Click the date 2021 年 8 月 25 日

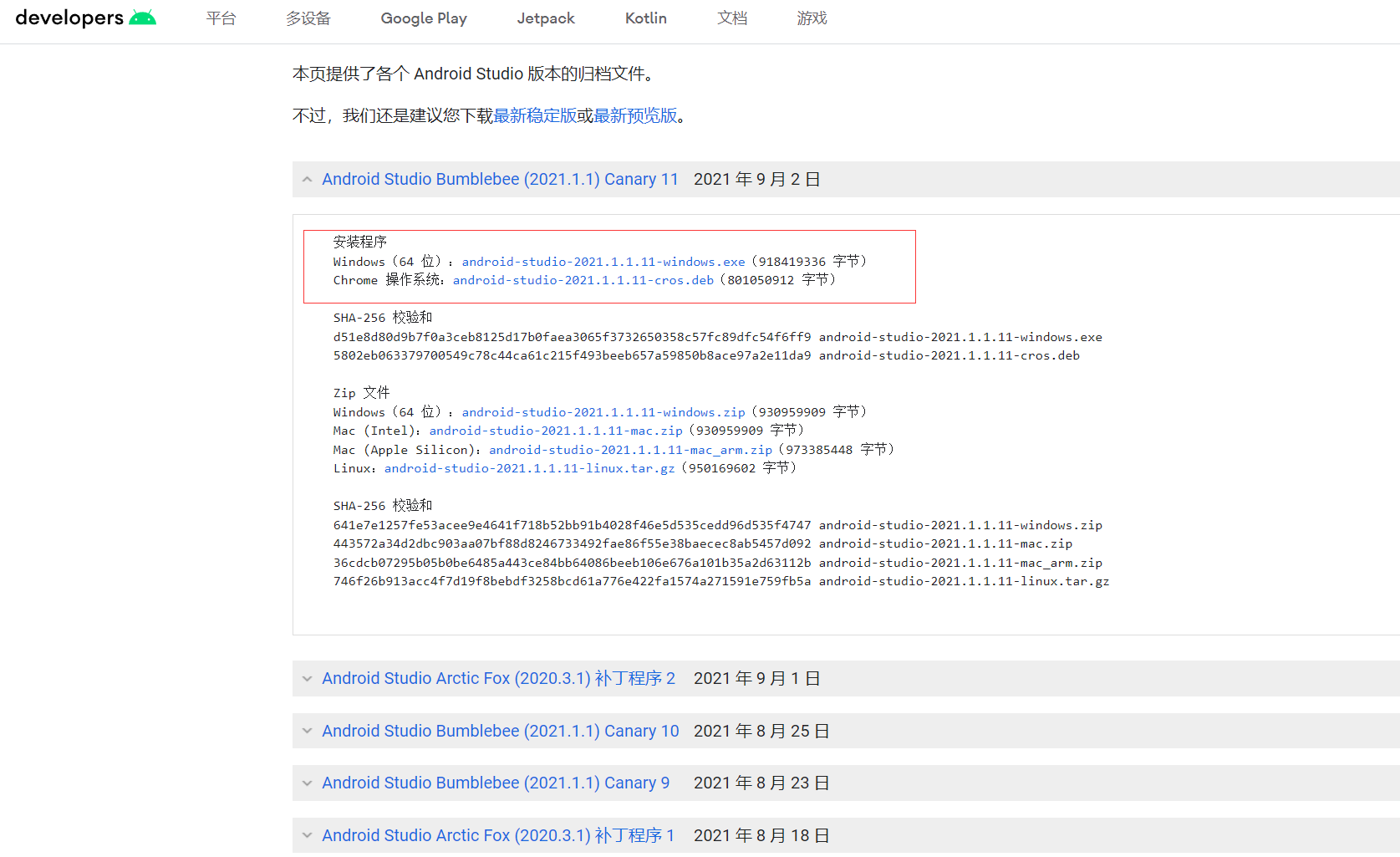pyautogui.click(x=761, y=732)
